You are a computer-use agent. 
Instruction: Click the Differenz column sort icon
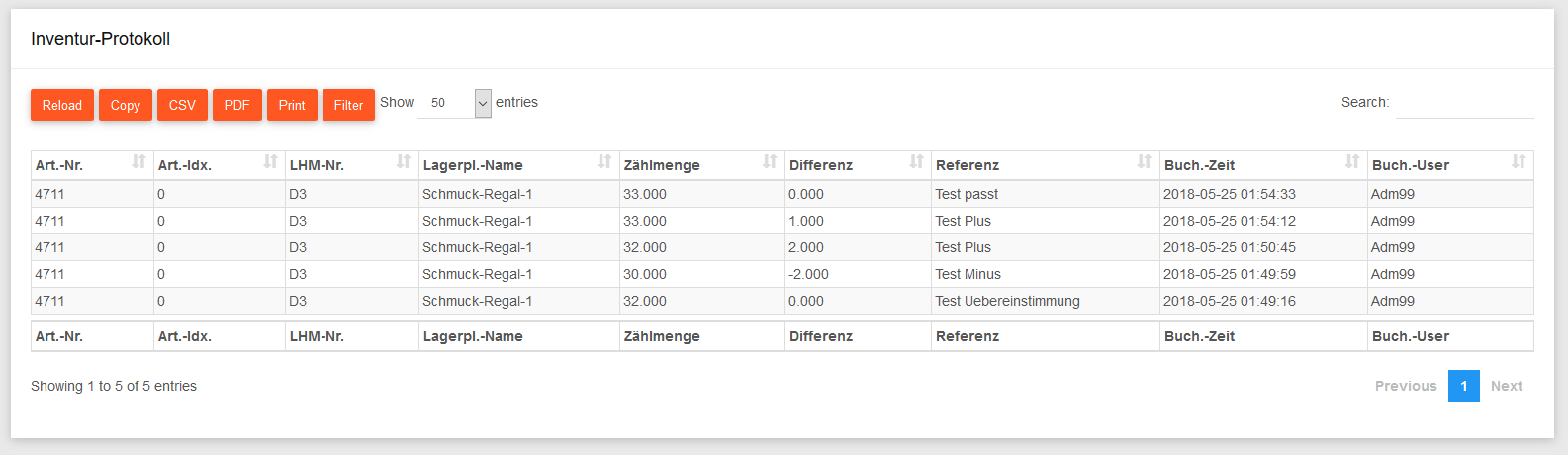(x=916, y=162)
